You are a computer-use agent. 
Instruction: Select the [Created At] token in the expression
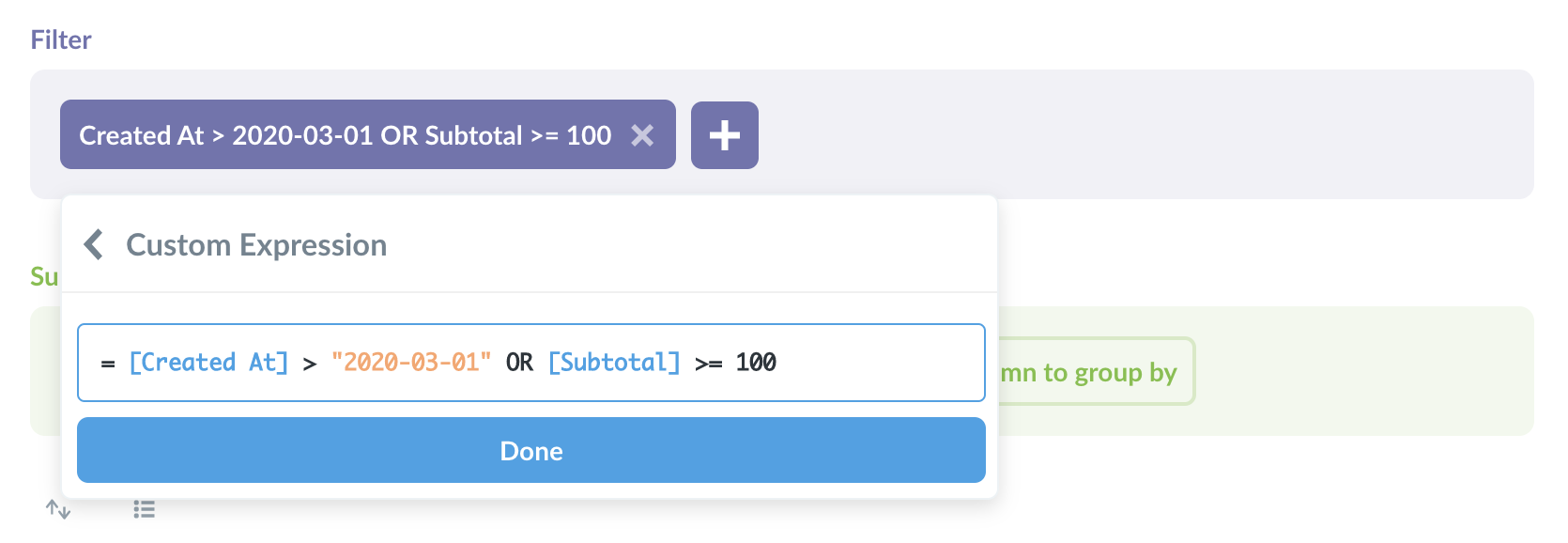208,363
